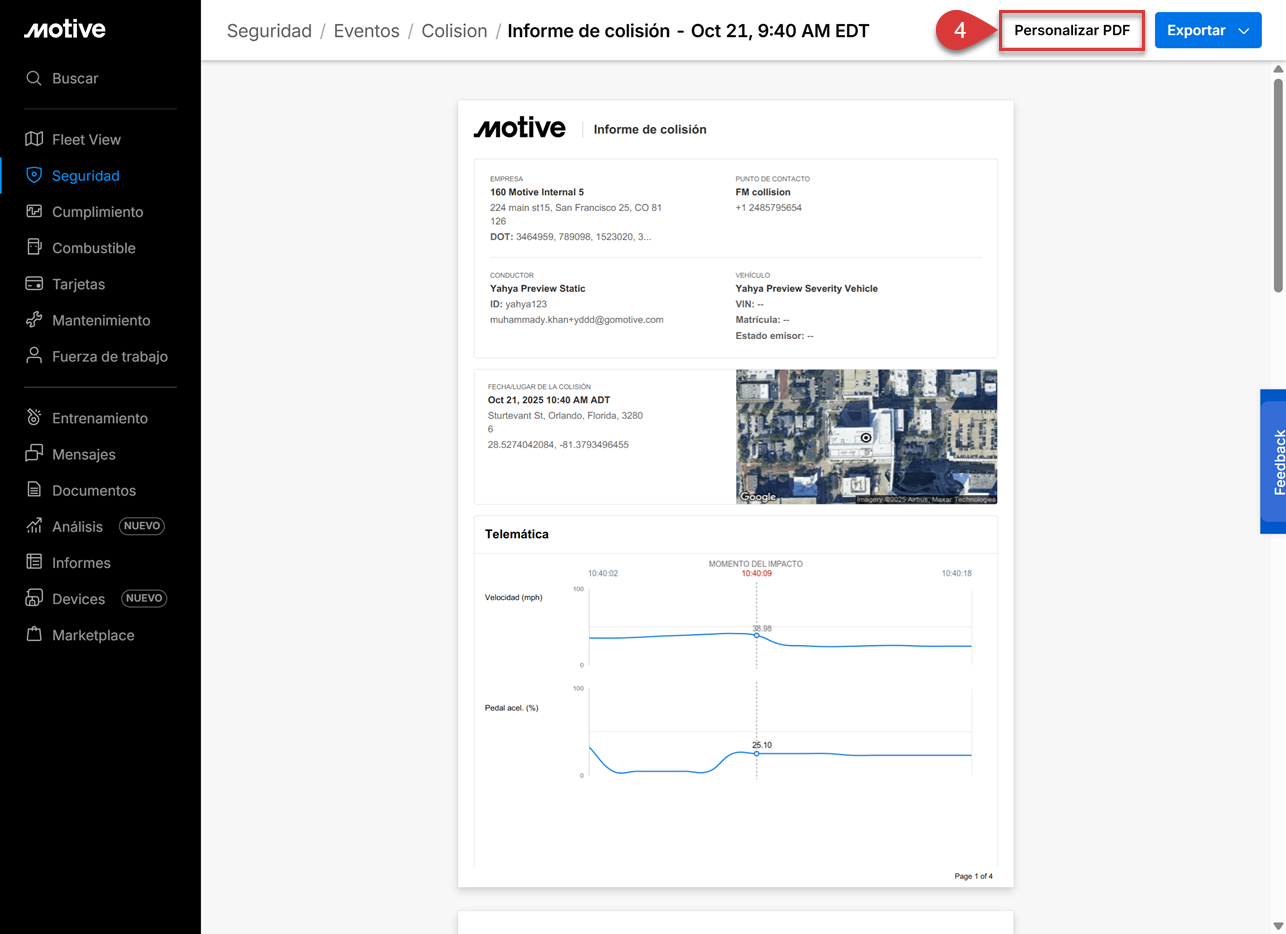The height and width of the screenshot is (934, 1286).
Task: Click the collision location satellite map
Action: (866, 437)
